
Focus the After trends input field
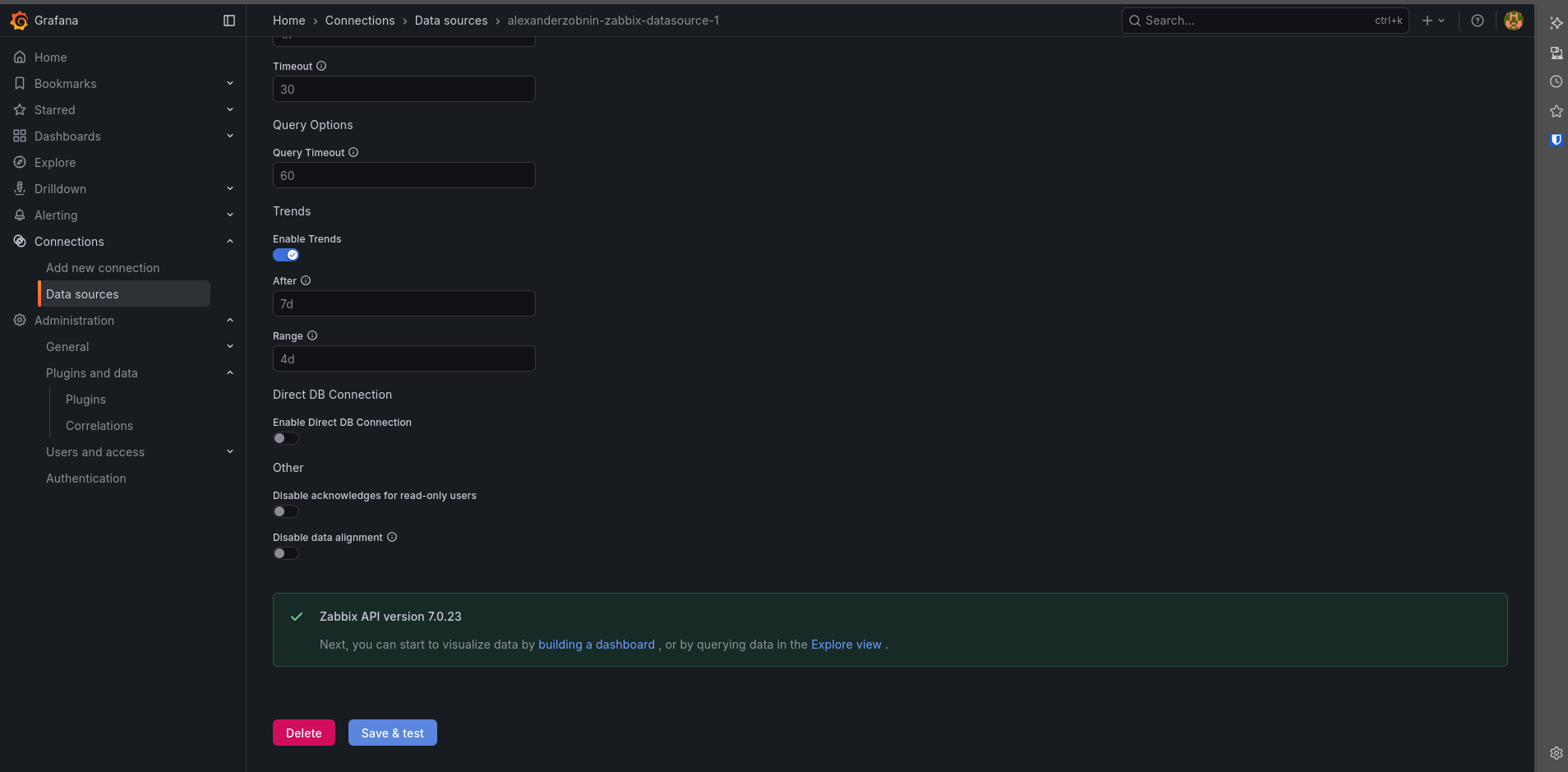[404, 304]
